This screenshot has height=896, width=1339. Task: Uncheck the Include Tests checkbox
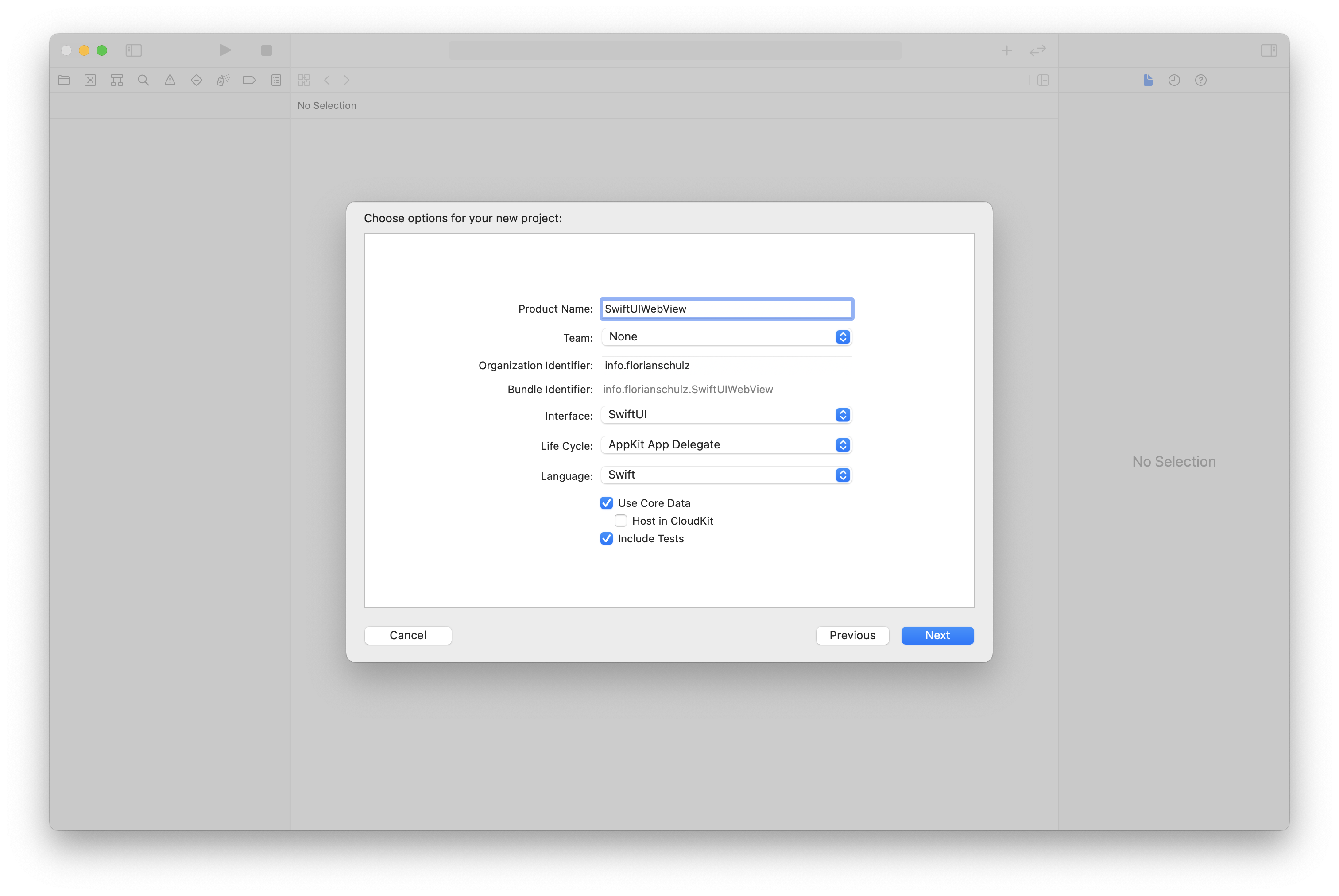[606, 538]
